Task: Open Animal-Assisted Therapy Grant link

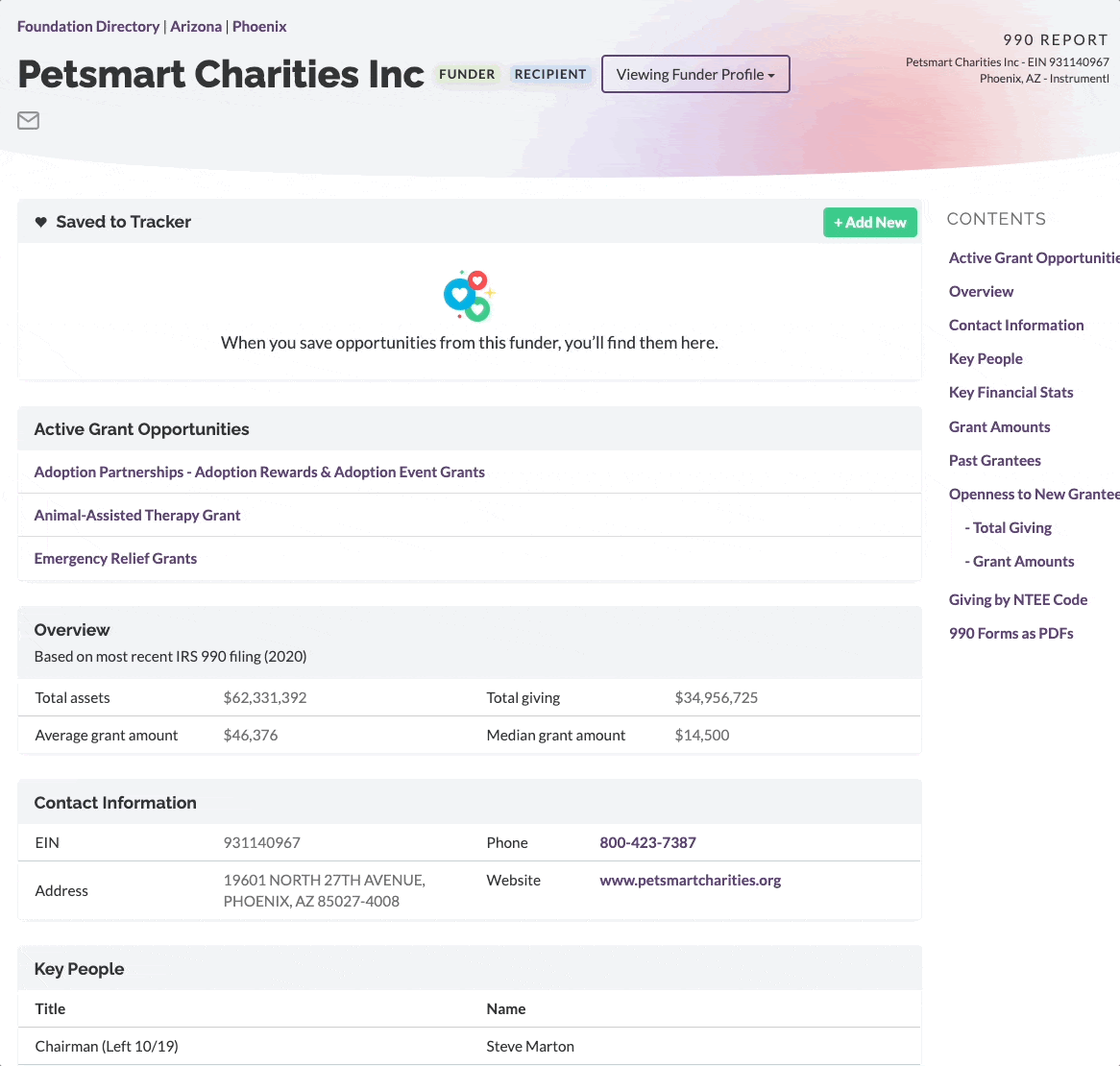Action: click(137, 516)
